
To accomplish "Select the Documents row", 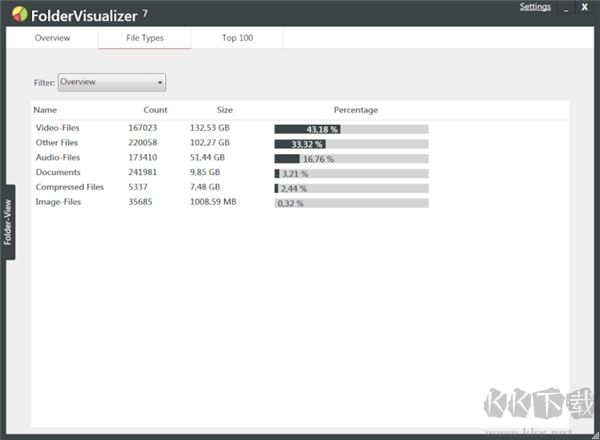I will click(300, 173).
